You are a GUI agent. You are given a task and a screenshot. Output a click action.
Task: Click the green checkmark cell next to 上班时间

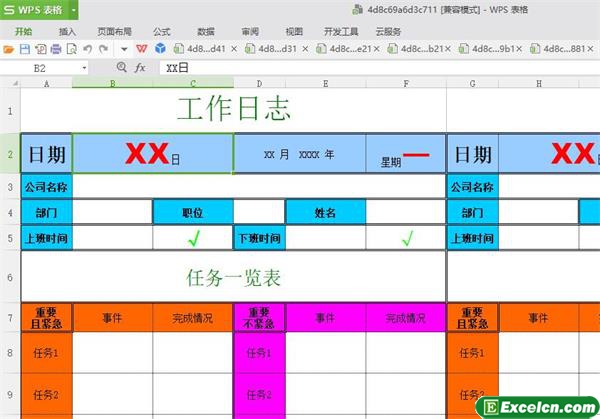193,238
